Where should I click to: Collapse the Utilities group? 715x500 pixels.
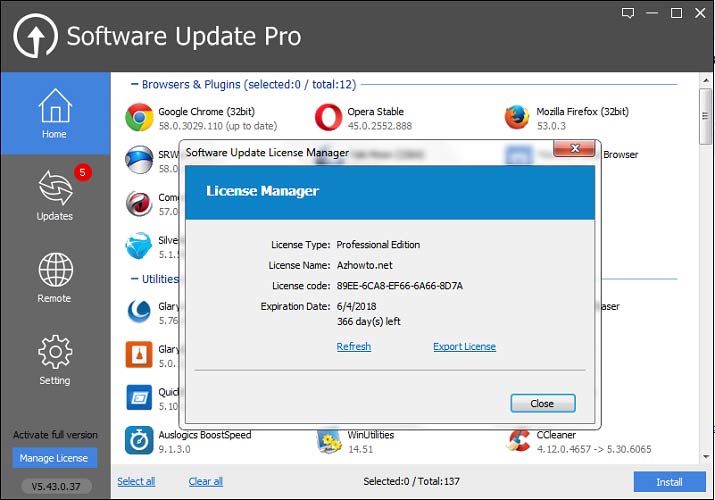click(135, 278)
